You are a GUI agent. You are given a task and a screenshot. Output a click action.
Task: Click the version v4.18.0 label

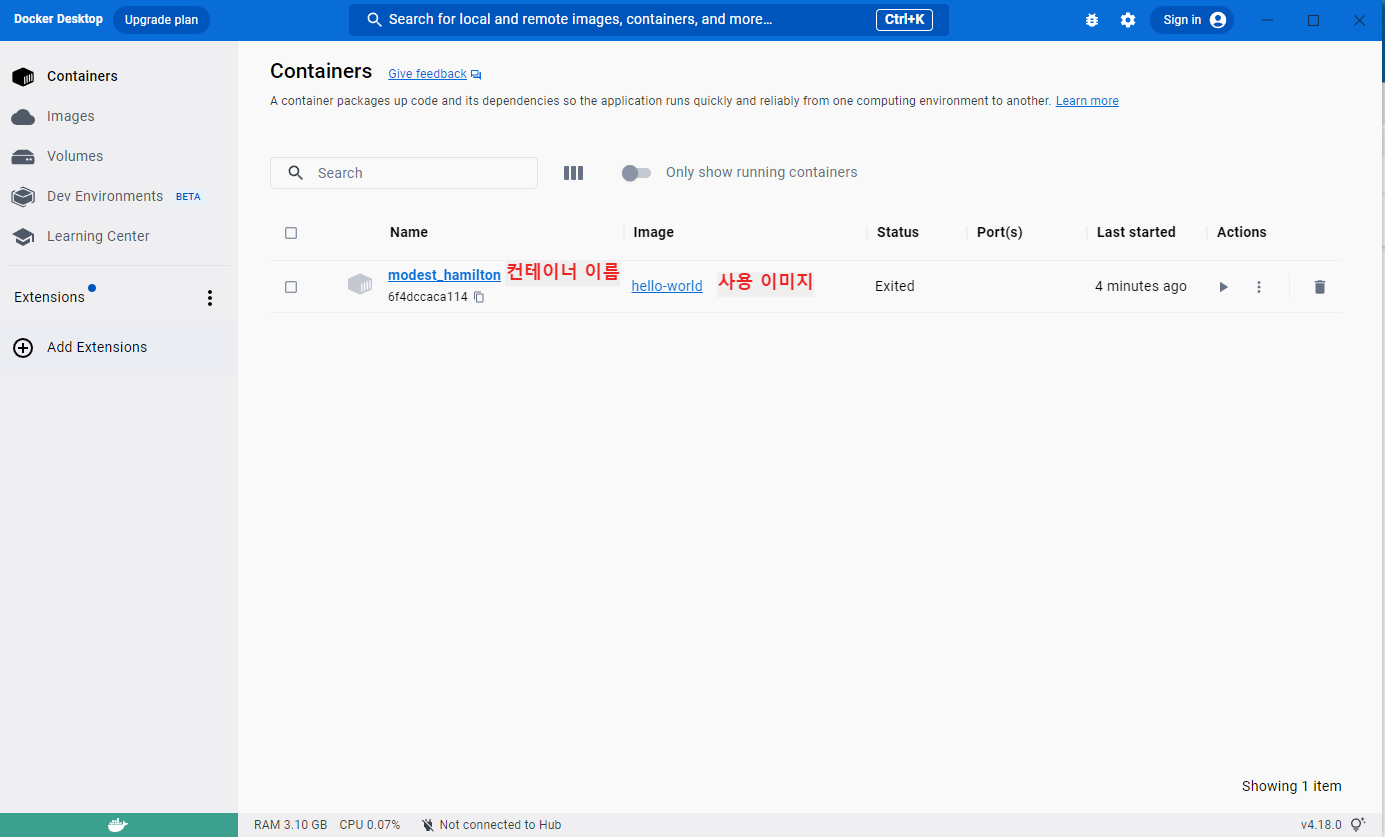point(1321,825)
